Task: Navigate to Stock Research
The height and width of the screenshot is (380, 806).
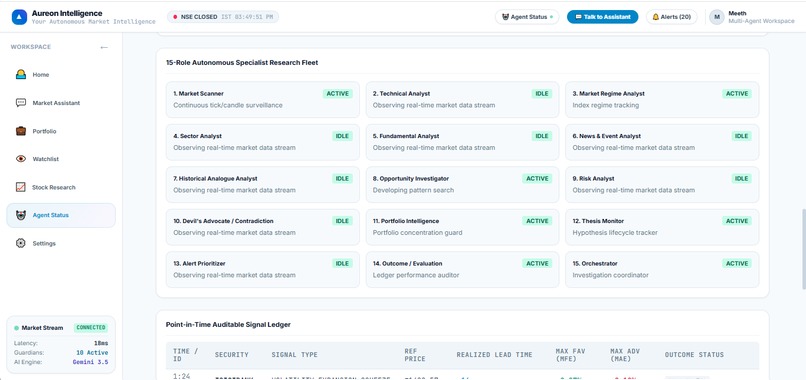Action: [x=61, y=187]
